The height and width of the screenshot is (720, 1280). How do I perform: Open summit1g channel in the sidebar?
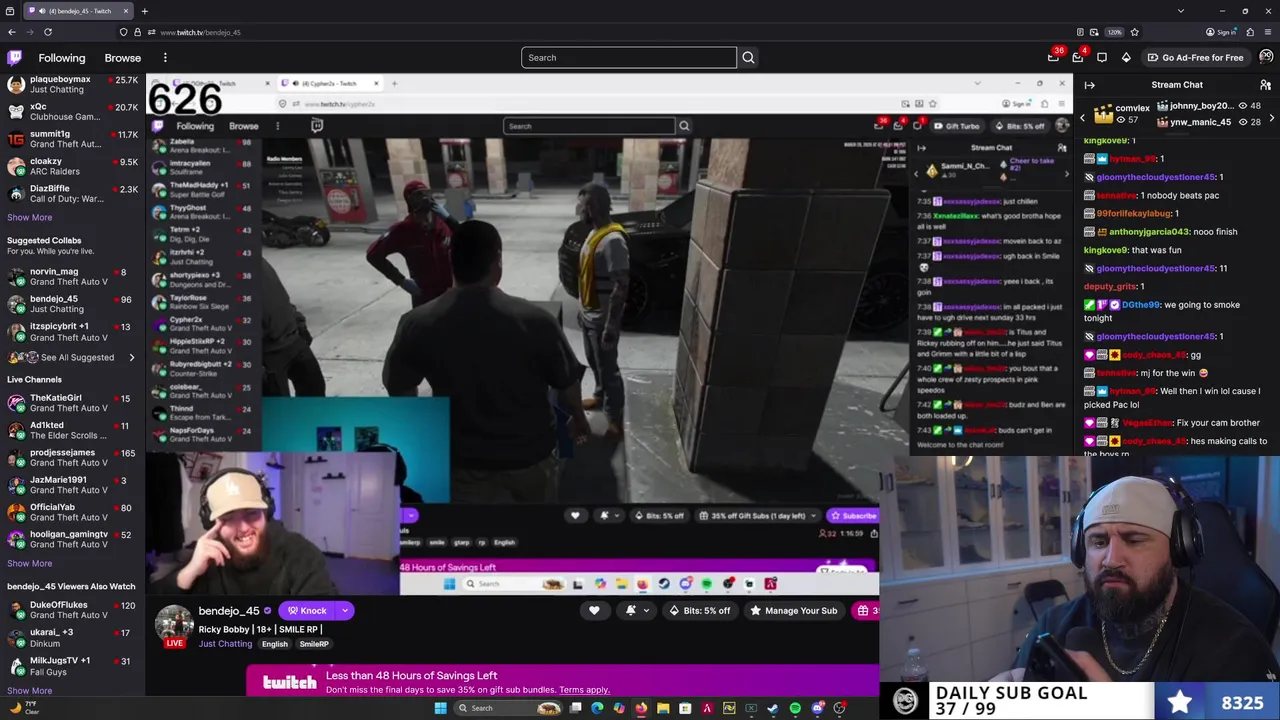[x=72, y=139]
